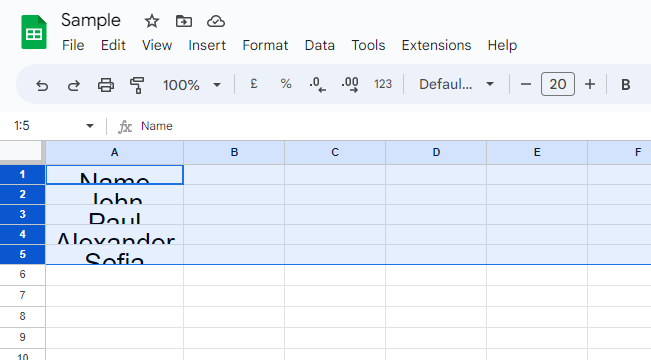
Task: Select row 9 header
Action: click(x=22, y=337)
